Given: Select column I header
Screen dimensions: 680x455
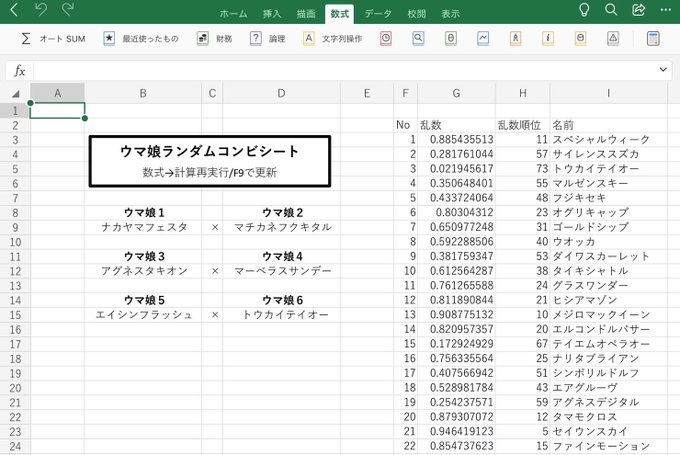Looking at the screenshot, I should pyautogui.click(x=608, y=93).
